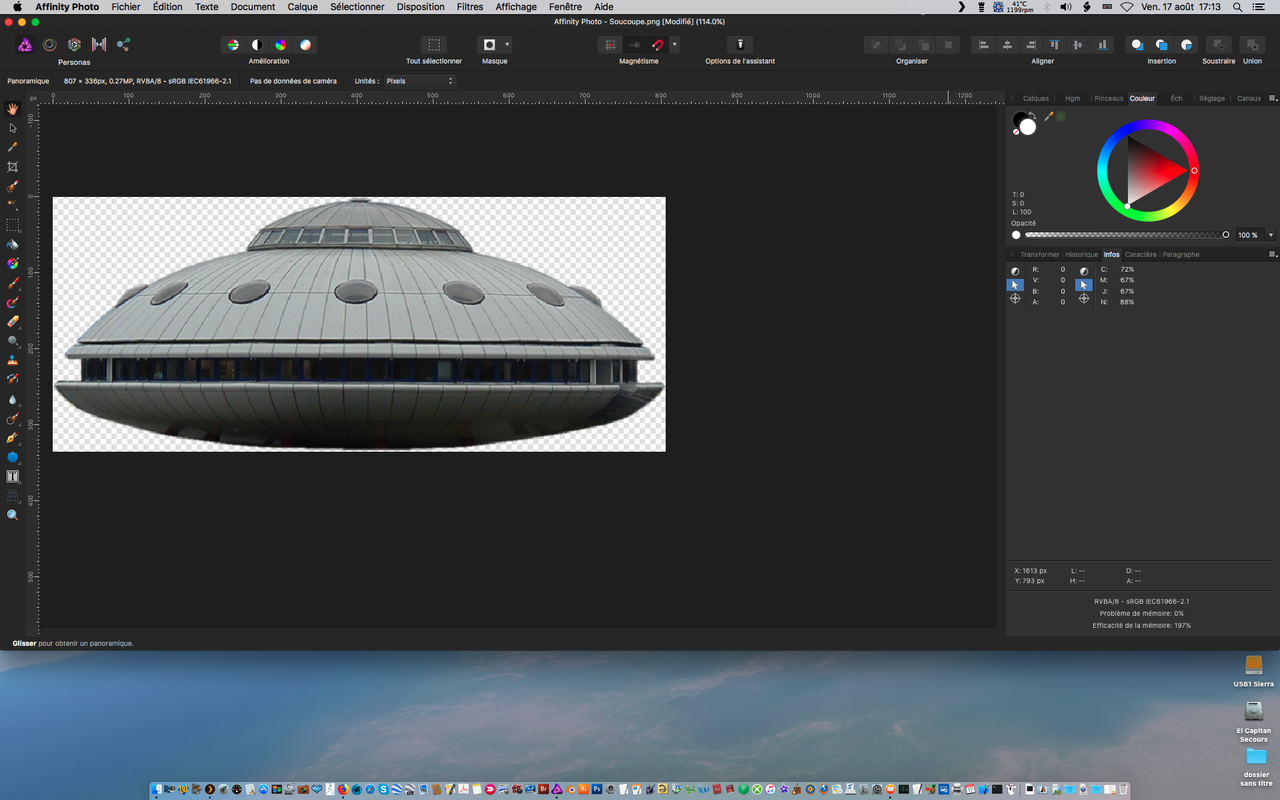1280x800 pixels.
Task: Select the Text tool
Action: click(x=13, y=477)
